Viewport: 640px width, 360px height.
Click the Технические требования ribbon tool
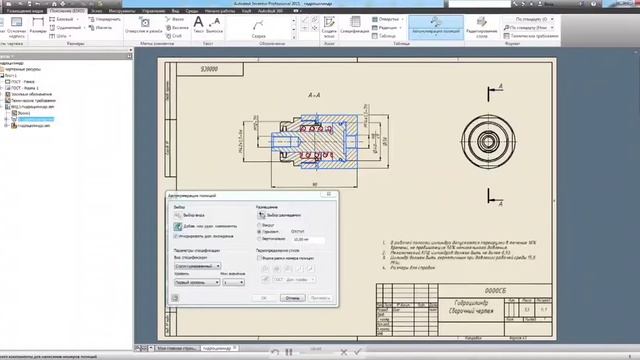coord(531,36)
